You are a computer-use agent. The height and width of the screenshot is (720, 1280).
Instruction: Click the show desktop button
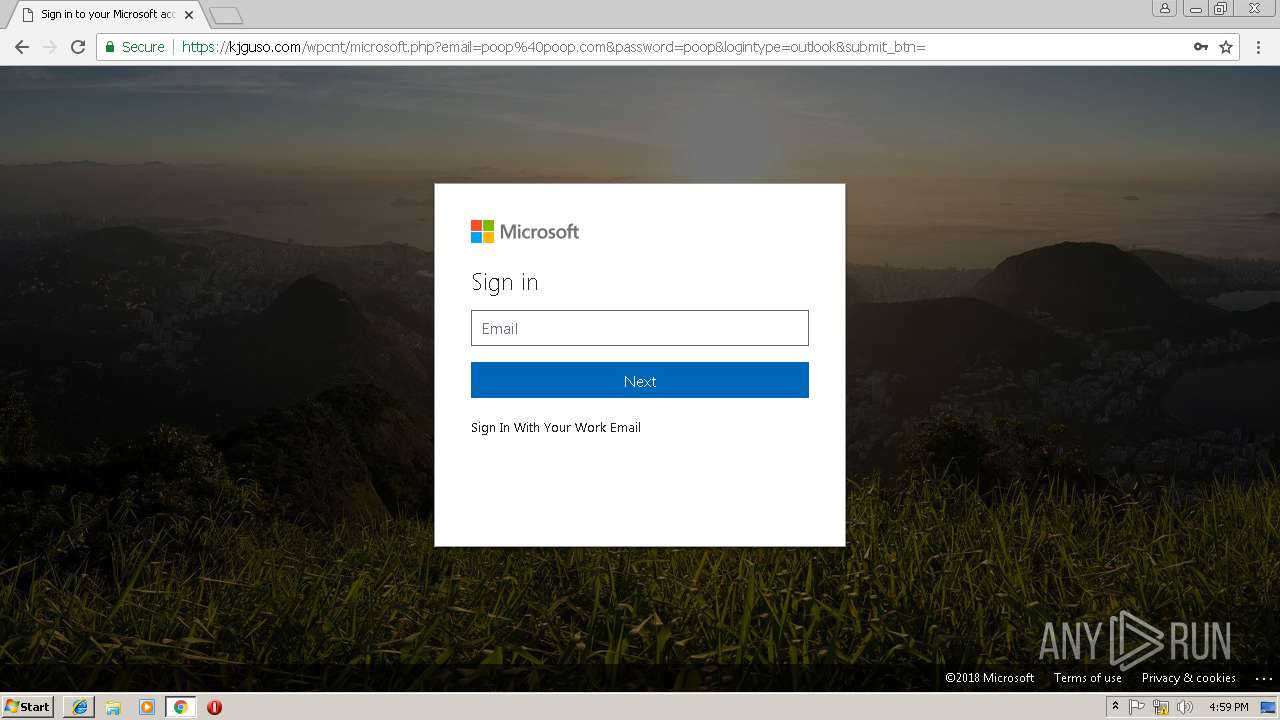(x=1268, y=707)
